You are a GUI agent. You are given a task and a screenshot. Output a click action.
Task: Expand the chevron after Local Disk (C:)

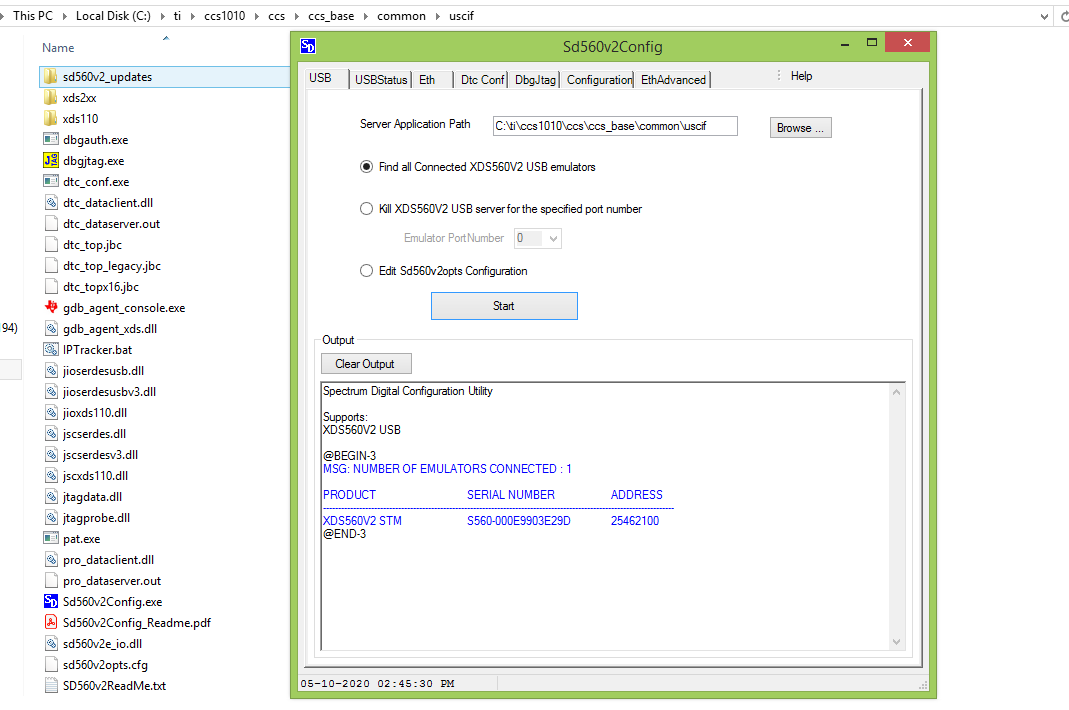[163, 16]
